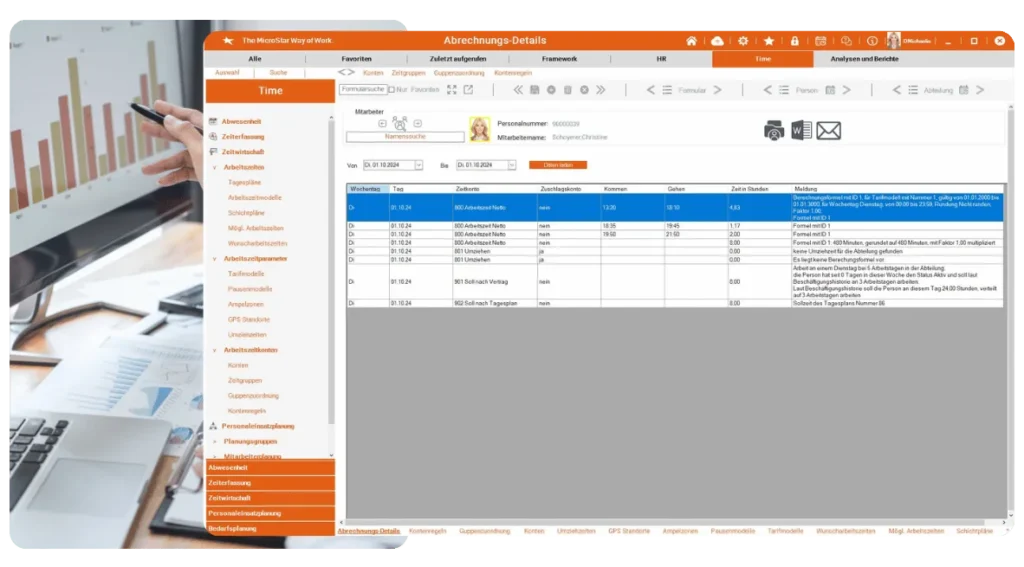Click the code brackets icon near Konten
The image size is (1024, 567).
pyautogui.click(x=346, y=73)
